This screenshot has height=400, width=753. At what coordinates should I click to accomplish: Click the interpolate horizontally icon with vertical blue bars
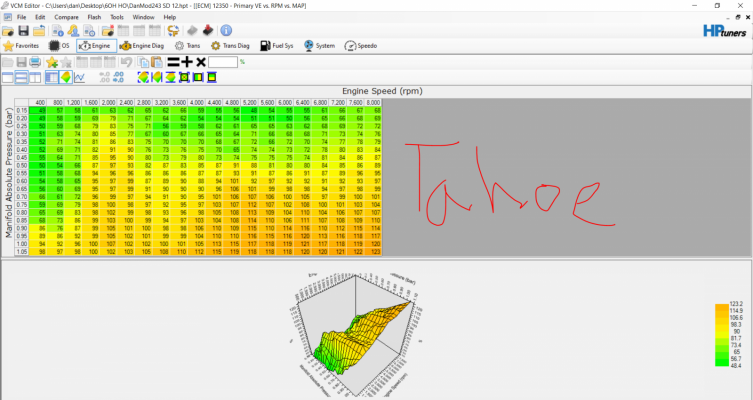[157, 77]
